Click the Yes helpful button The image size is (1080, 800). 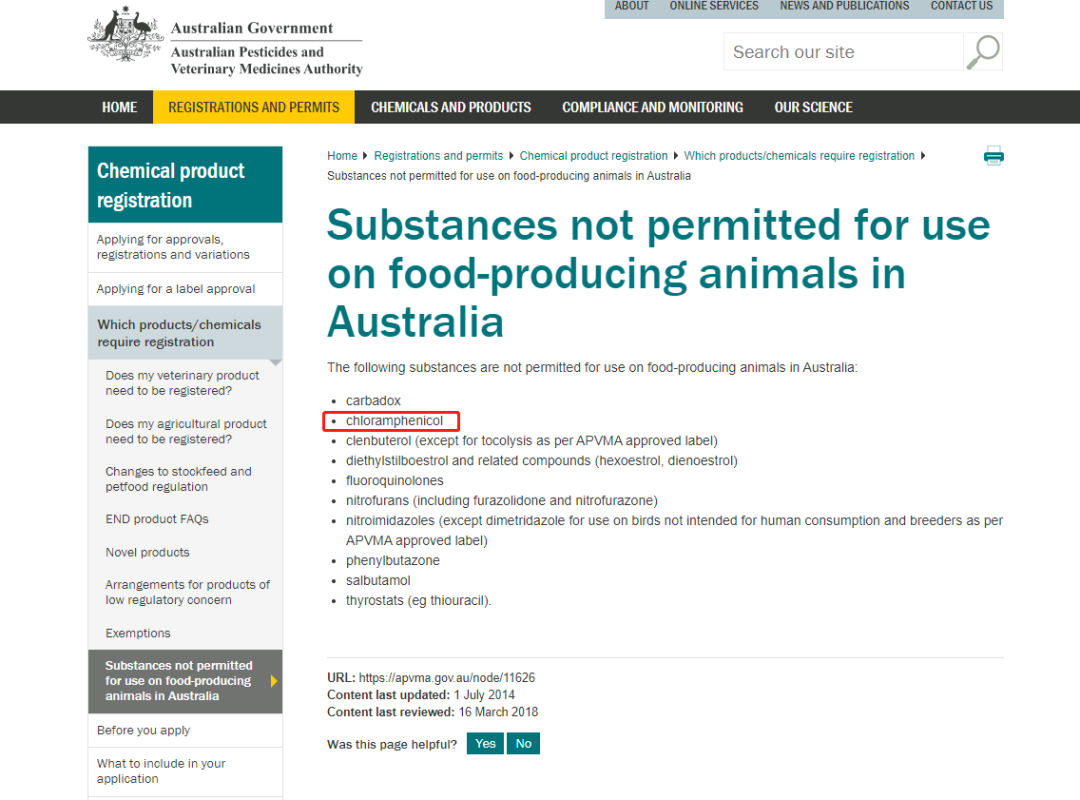(x=485, y=743)
